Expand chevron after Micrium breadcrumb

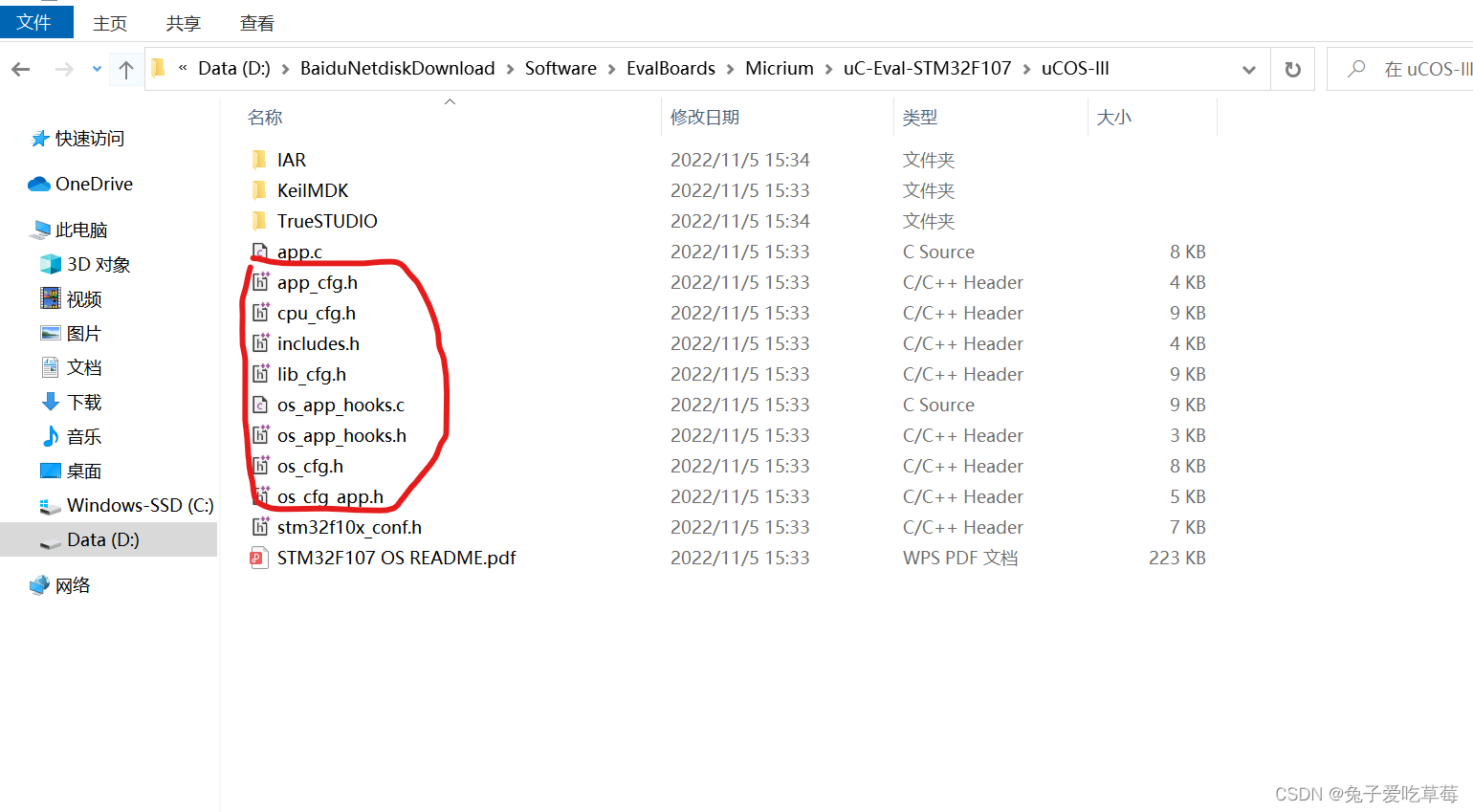tap(828, 69)
